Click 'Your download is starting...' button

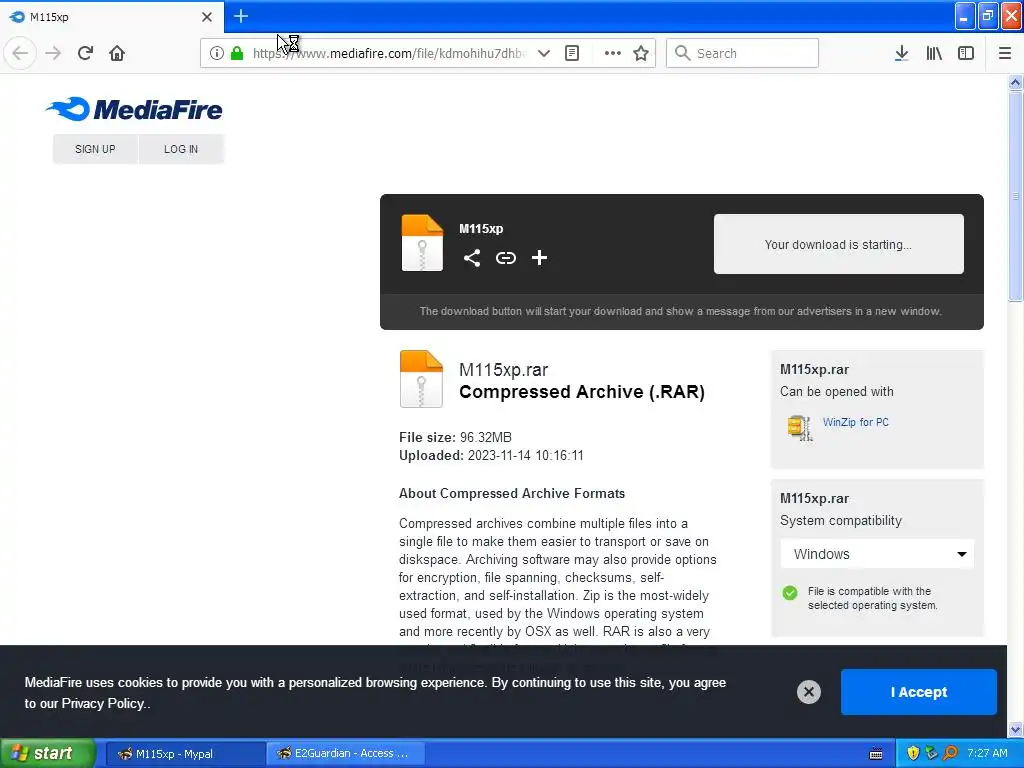pyautogui.click(x=839, y=244)
